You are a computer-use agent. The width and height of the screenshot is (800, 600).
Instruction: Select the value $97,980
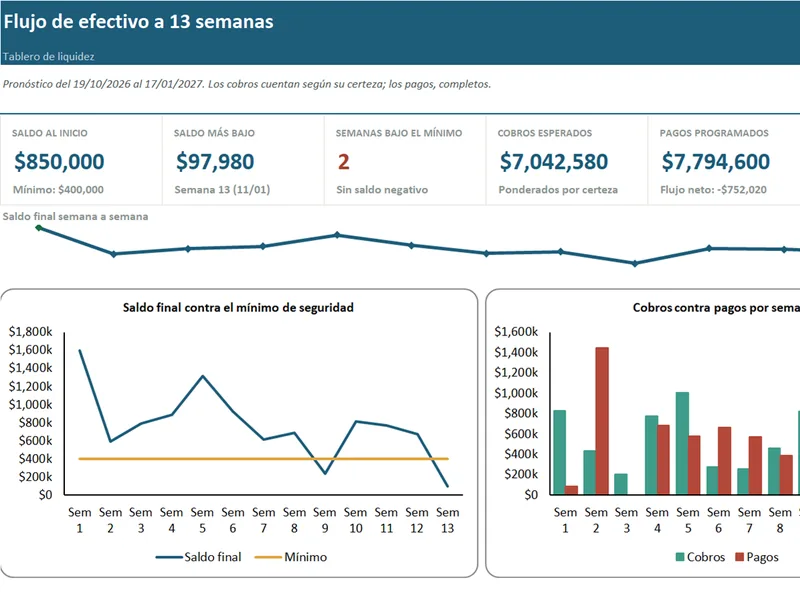pyautogui.click(x=215, y=161)
